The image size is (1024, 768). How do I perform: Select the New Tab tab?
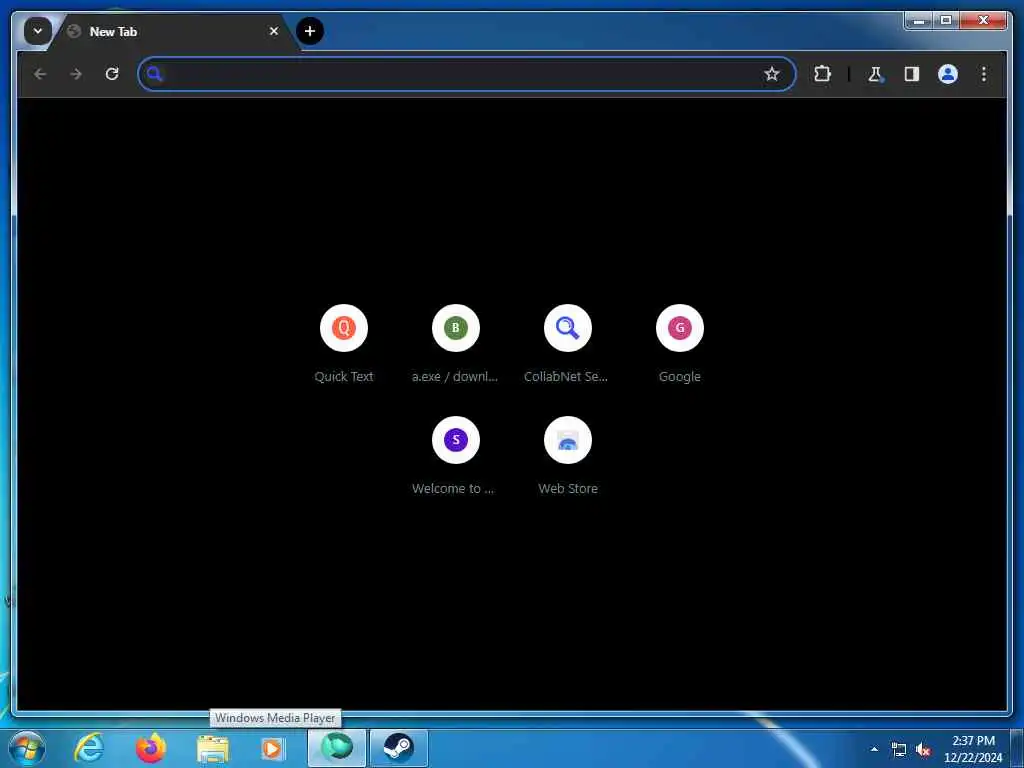point(173,31)
